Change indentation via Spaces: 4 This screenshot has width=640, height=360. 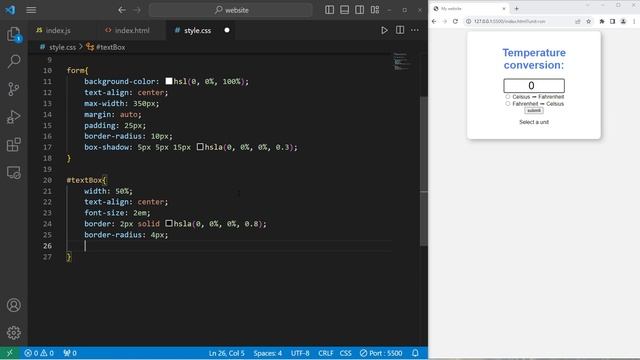[x=267, y=353]
